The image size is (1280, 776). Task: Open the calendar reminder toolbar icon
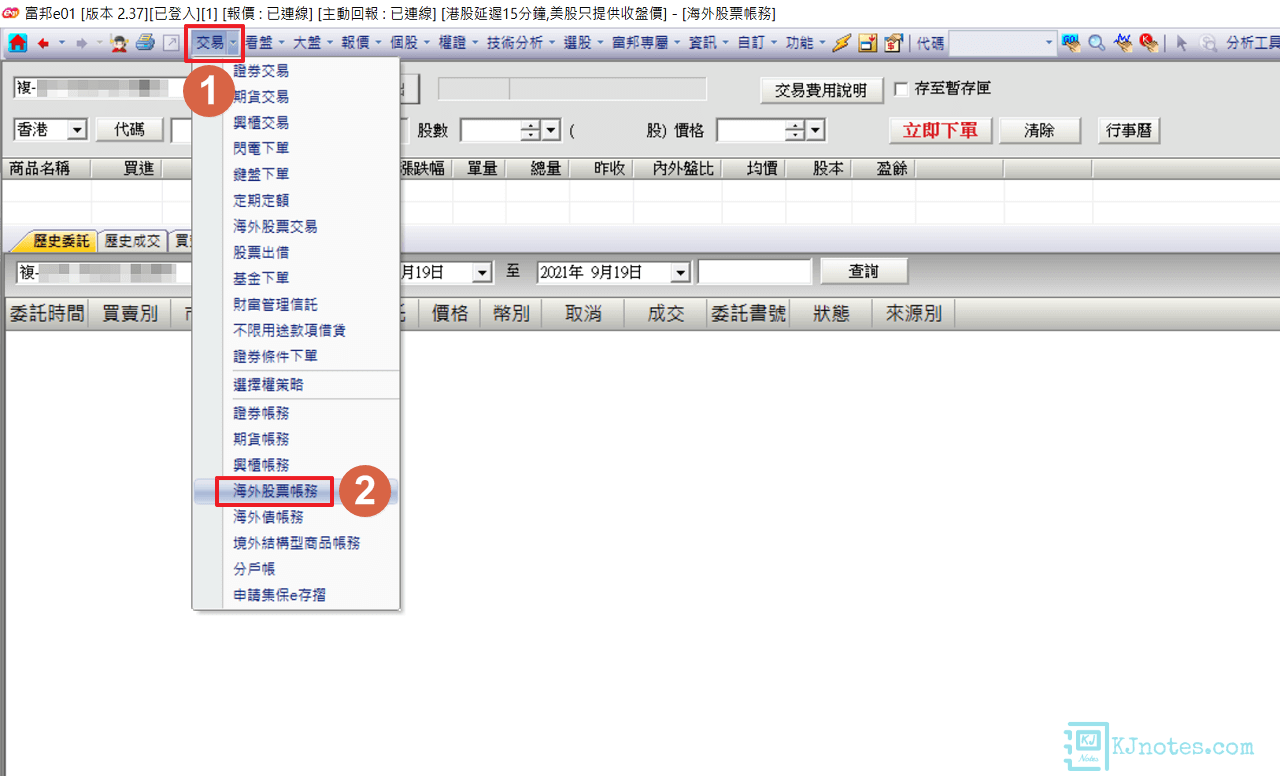(867, 43)
